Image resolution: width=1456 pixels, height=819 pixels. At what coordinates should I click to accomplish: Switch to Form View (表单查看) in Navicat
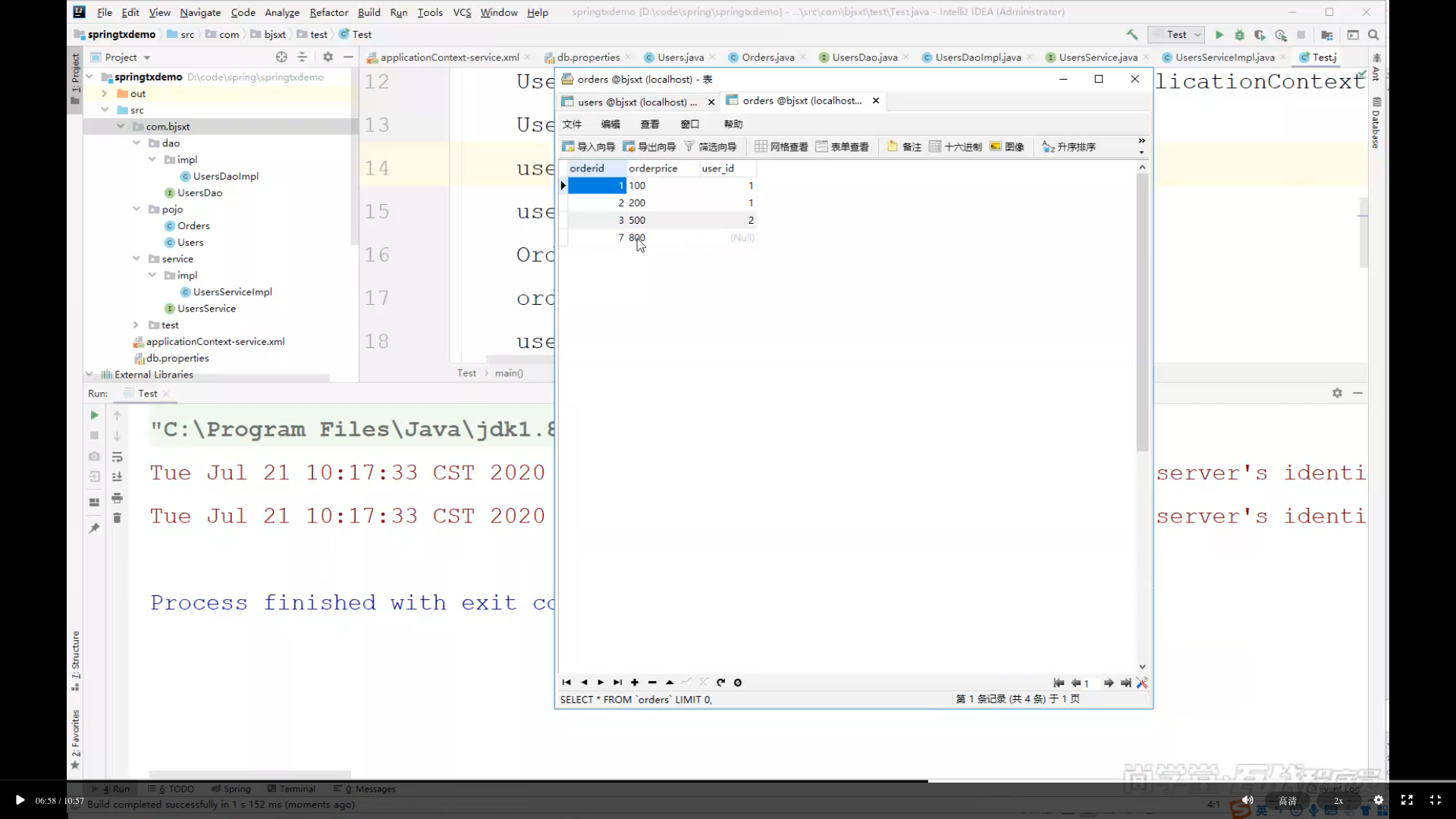[x=842, y=146]
